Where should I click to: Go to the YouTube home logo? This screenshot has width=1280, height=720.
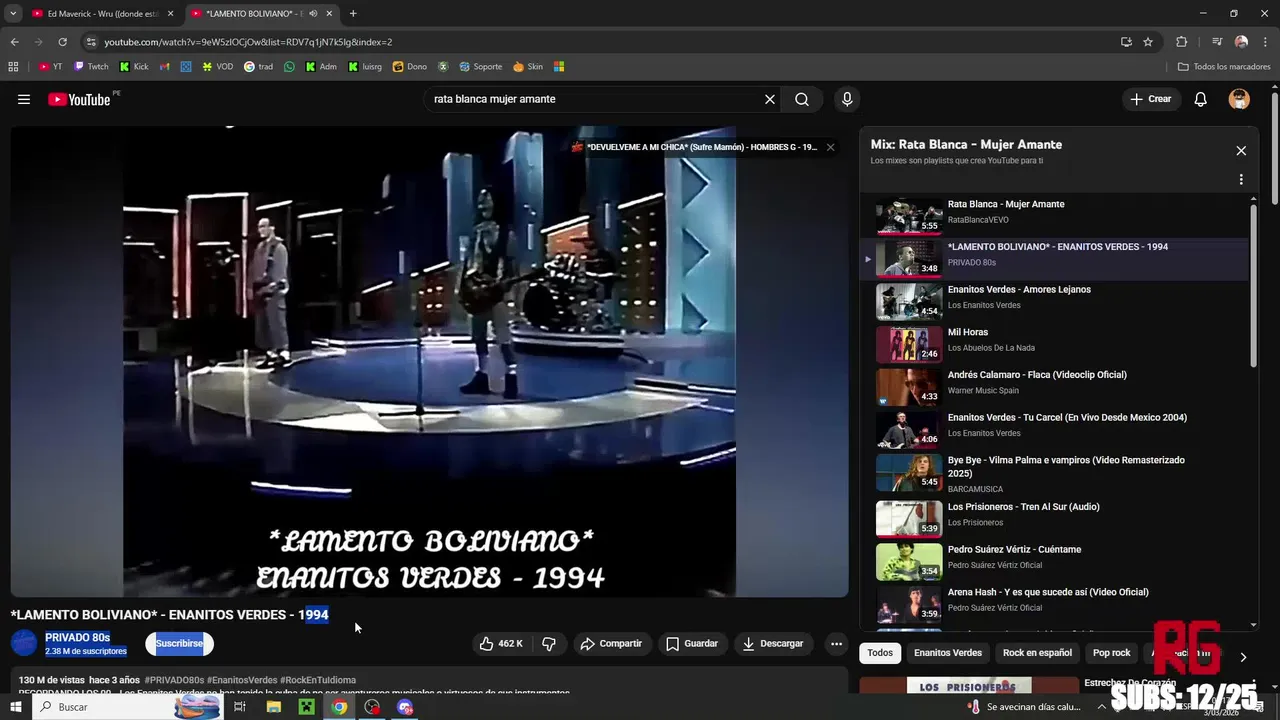click(x=79, y=99)
